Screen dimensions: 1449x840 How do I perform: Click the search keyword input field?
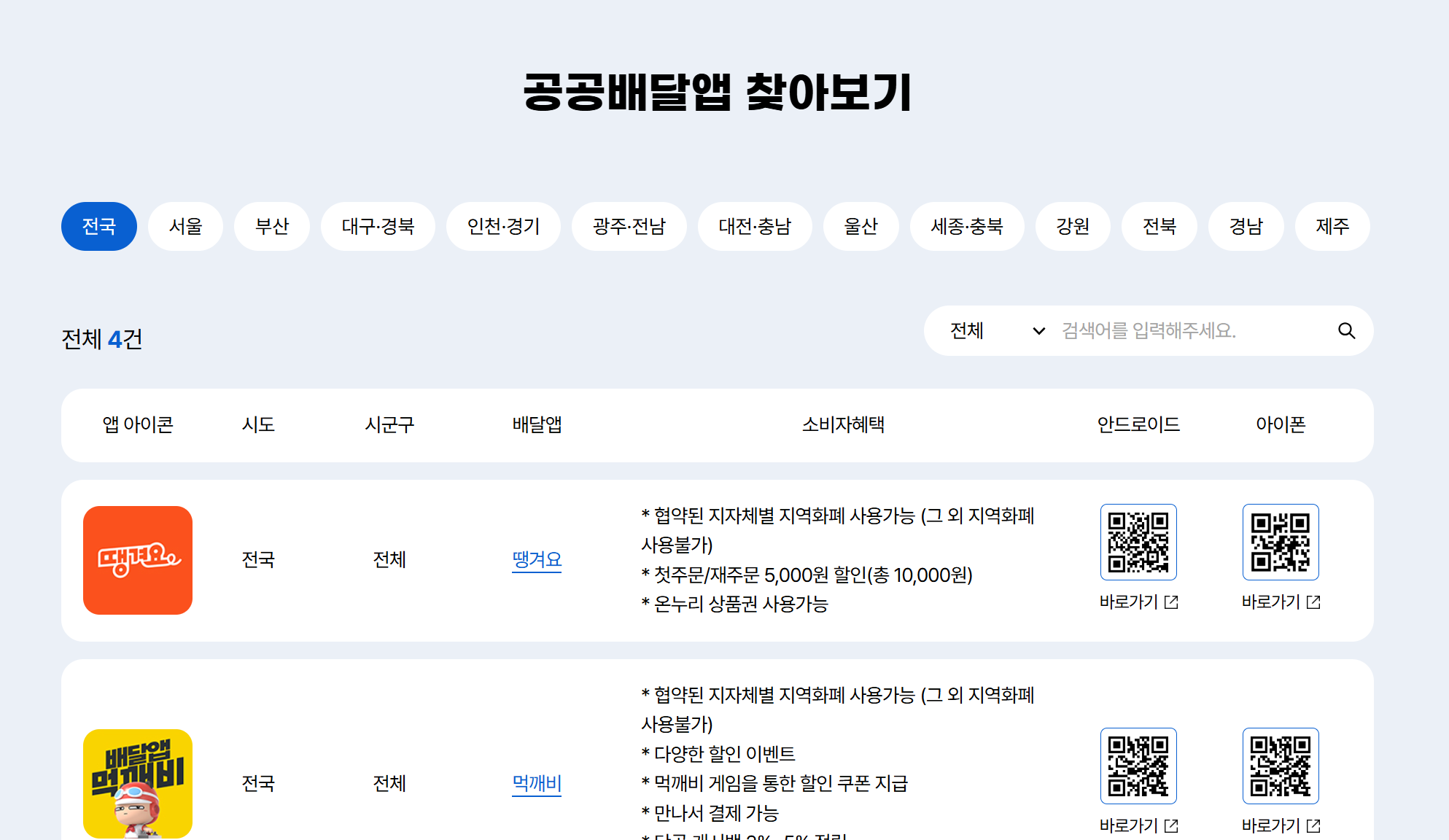(x=1189, y=331)
